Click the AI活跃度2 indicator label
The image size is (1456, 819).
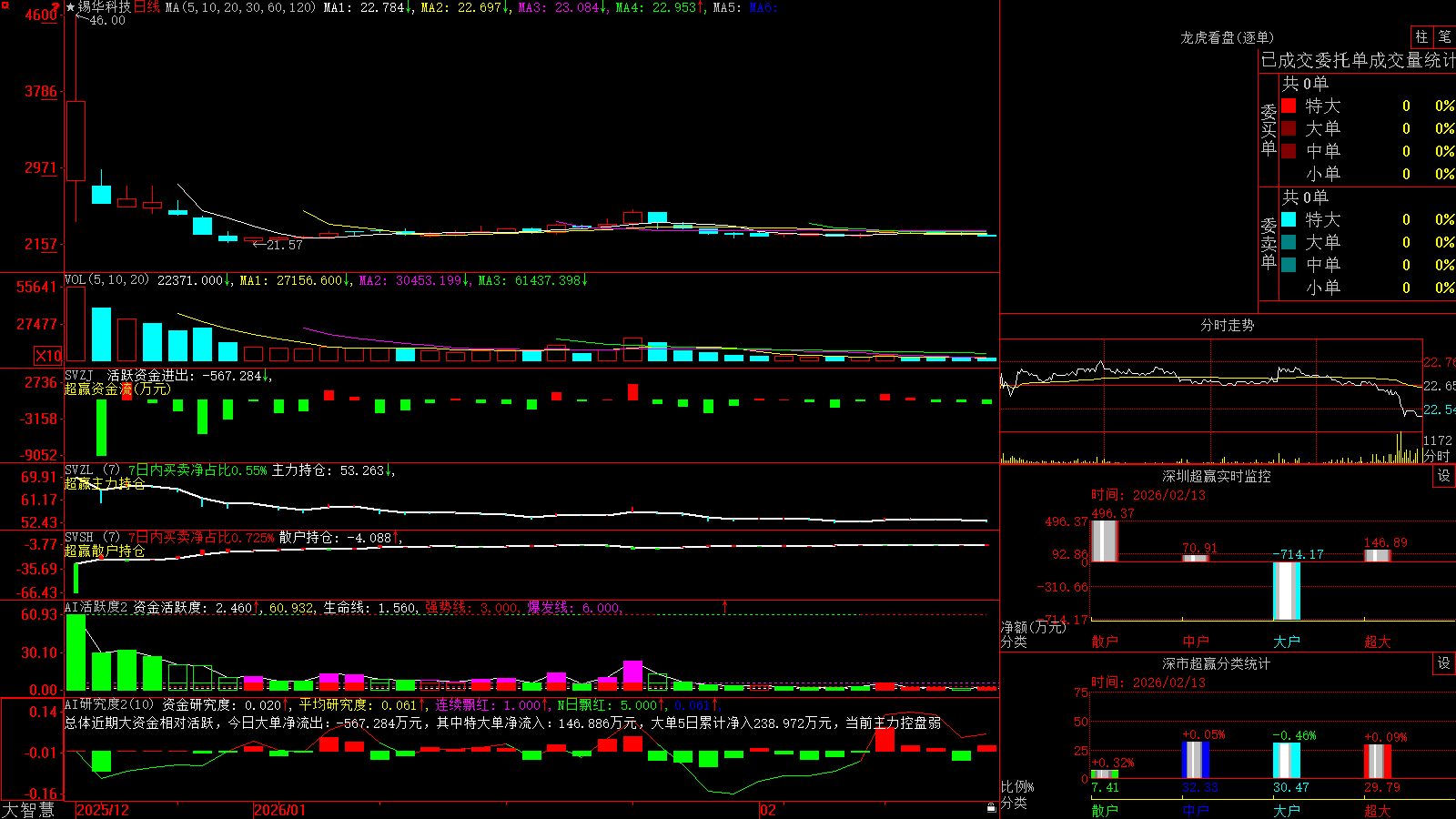tap(96, 607)
